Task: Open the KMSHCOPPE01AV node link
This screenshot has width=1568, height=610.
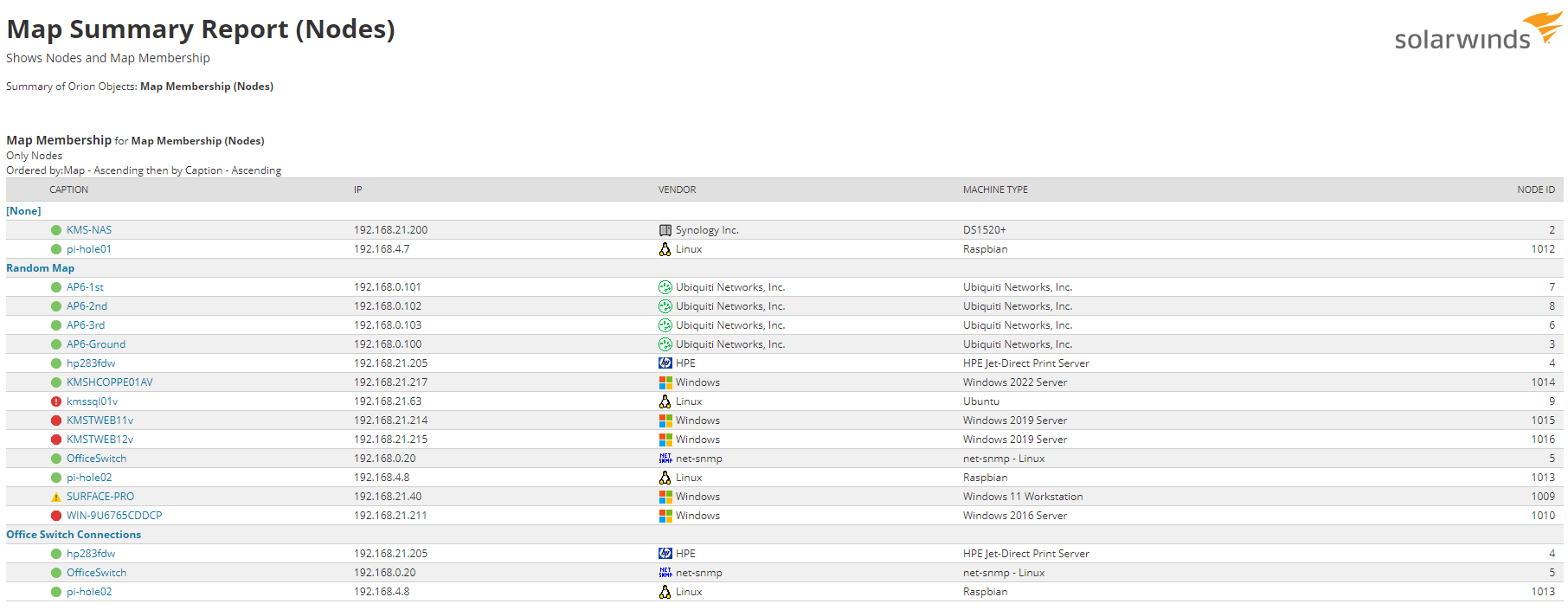Action: tap(110, 382)
